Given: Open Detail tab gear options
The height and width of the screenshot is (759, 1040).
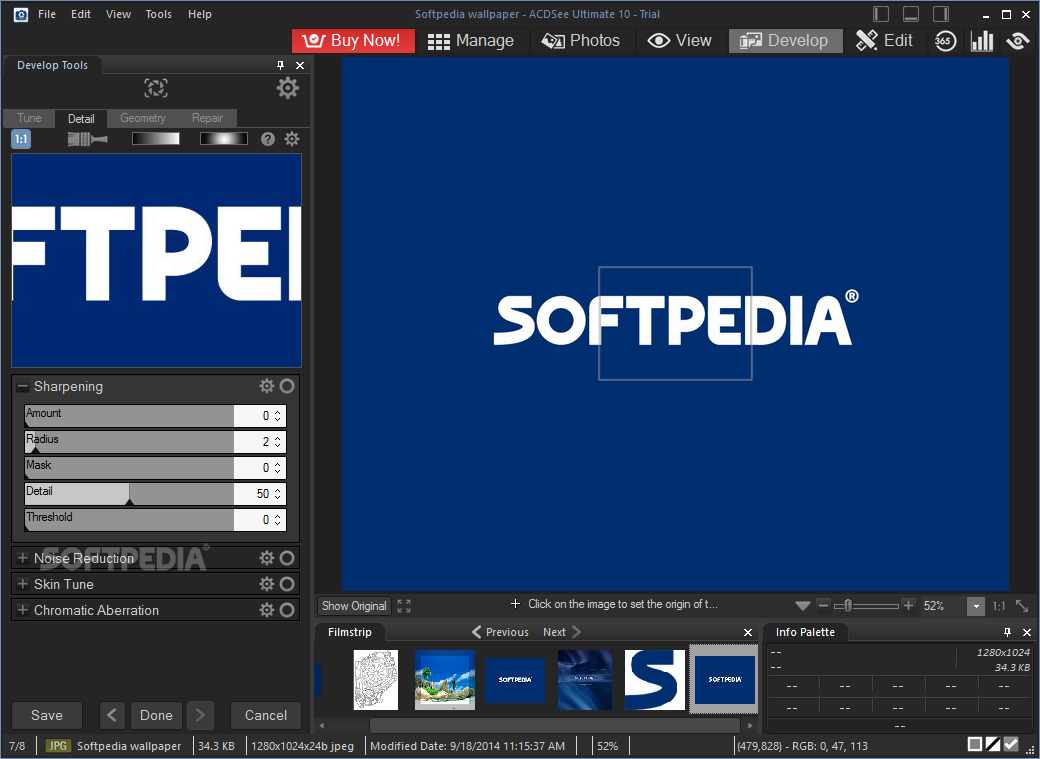Looking at the screenshot, I should (292, 139).
